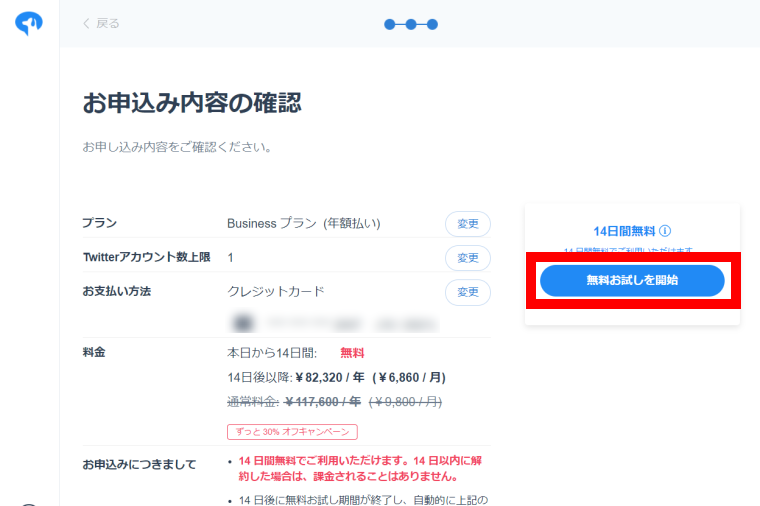Open the info icon beside 14日間無料
The height and width of the screenshot is (506, 760).
pos(665,230)
